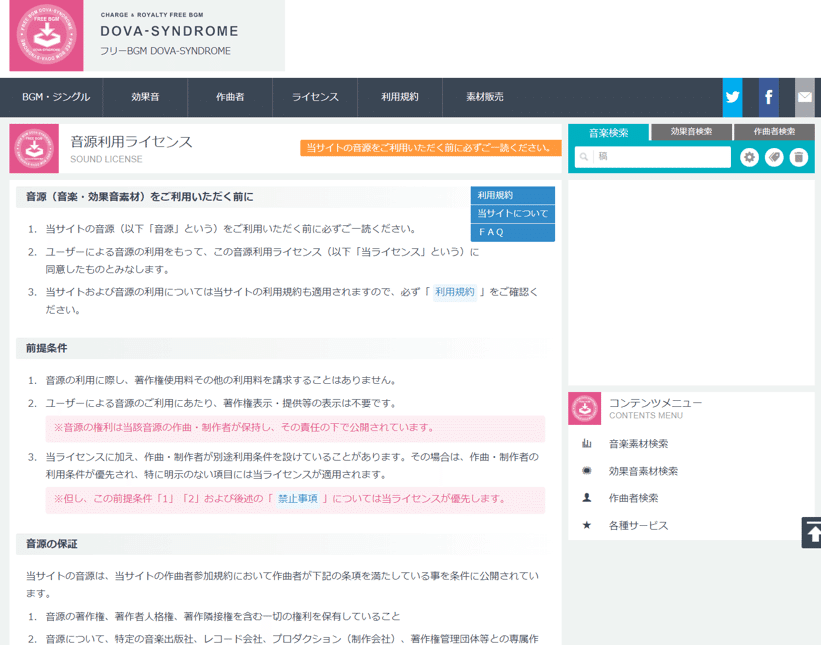821x645 pixels.
Task: Click the pink note ※音源の権利は当該音源
Action: pyautogui.click(x=295, y=428)
